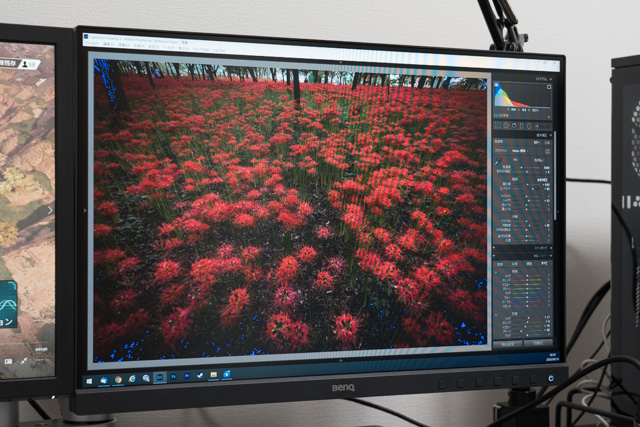Click the Tint slider handle
640x427 pixels.
tap(527, 172)
